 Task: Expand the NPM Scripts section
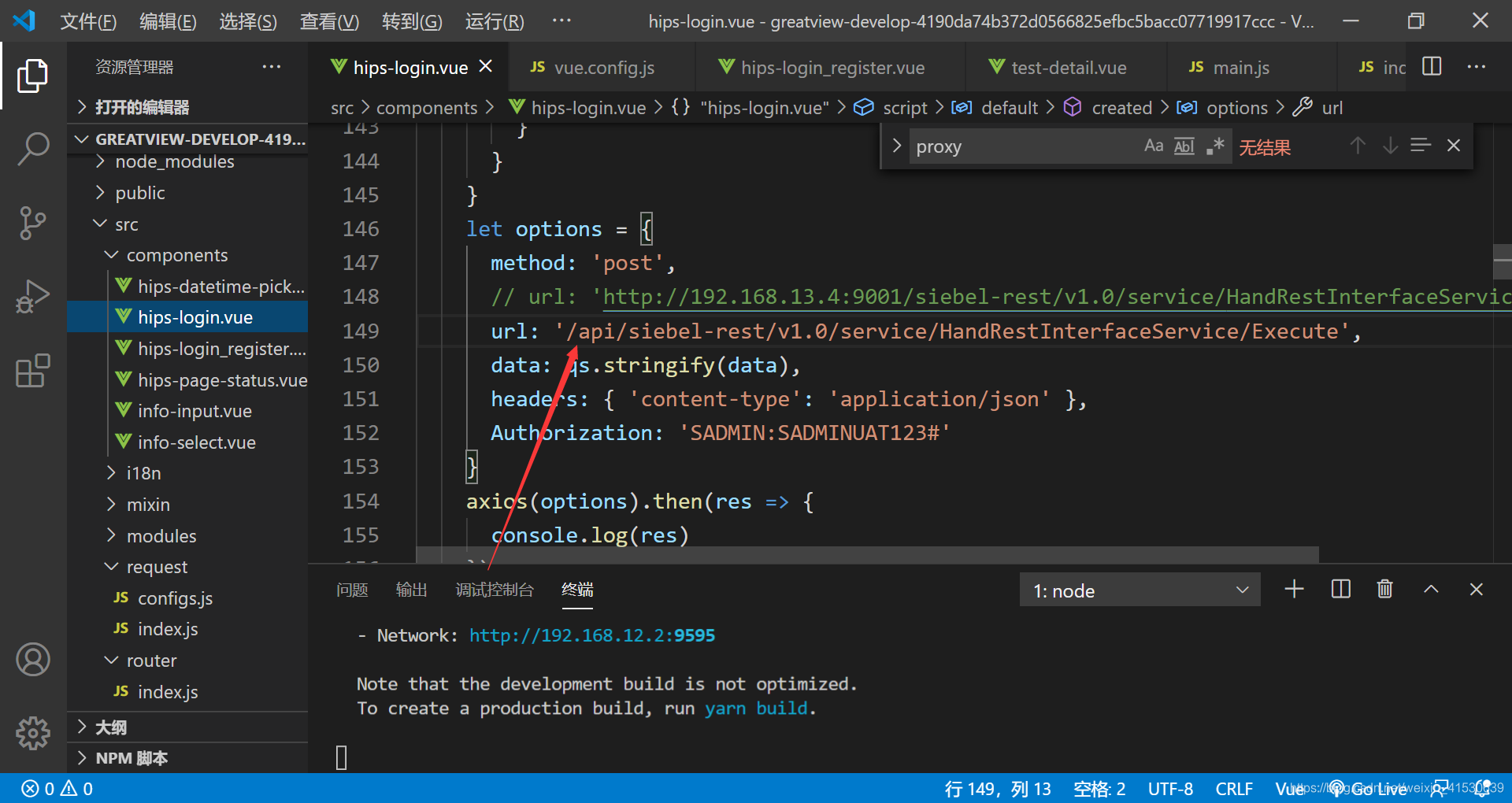[187, 758]
